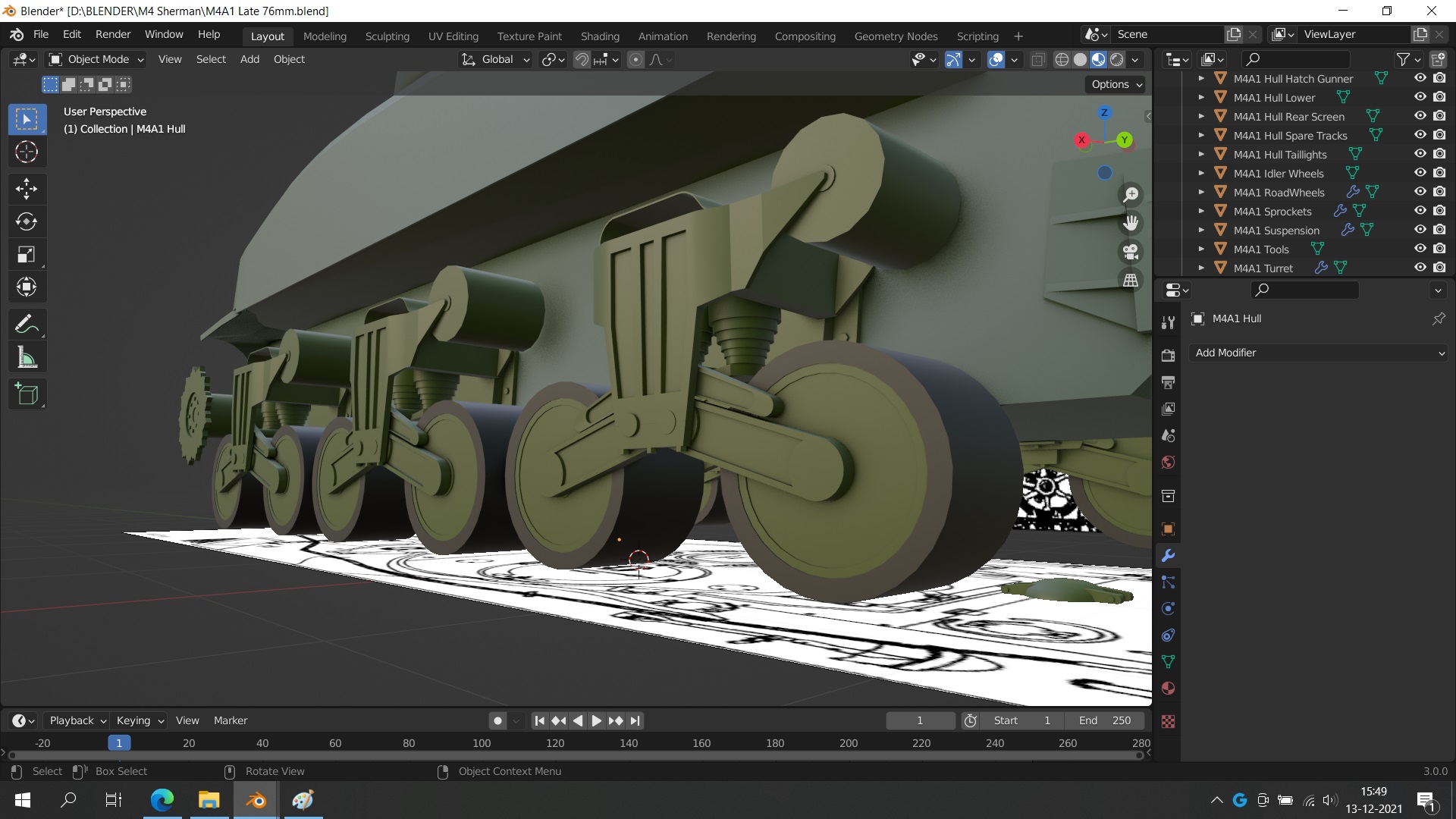1456x819 pixels.
Task: Expand the M4A1 Suspension tree item
Action: click(1201, 230)
